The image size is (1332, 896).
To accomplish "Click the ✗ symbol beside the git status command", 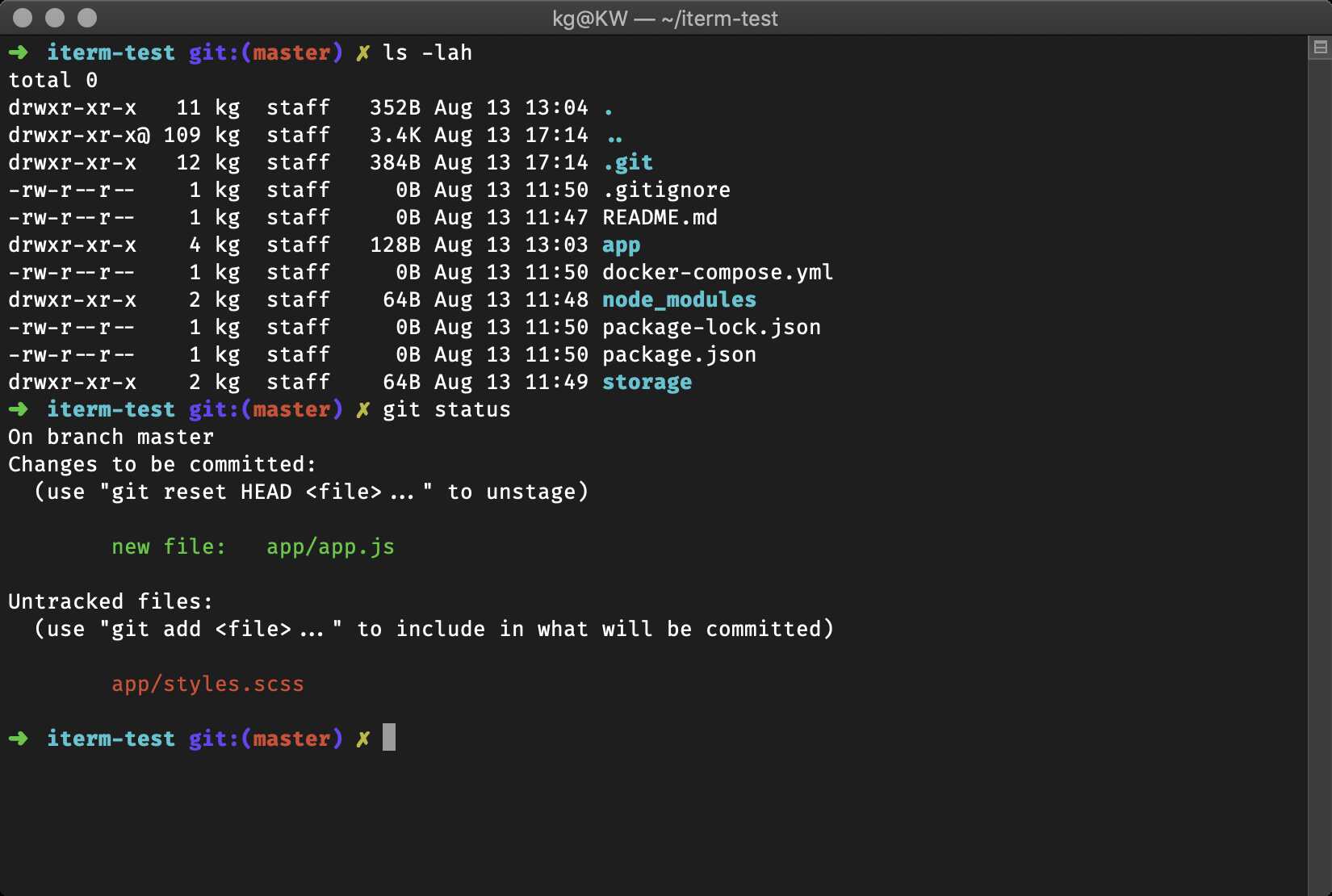I will click(x=362, y=409).
